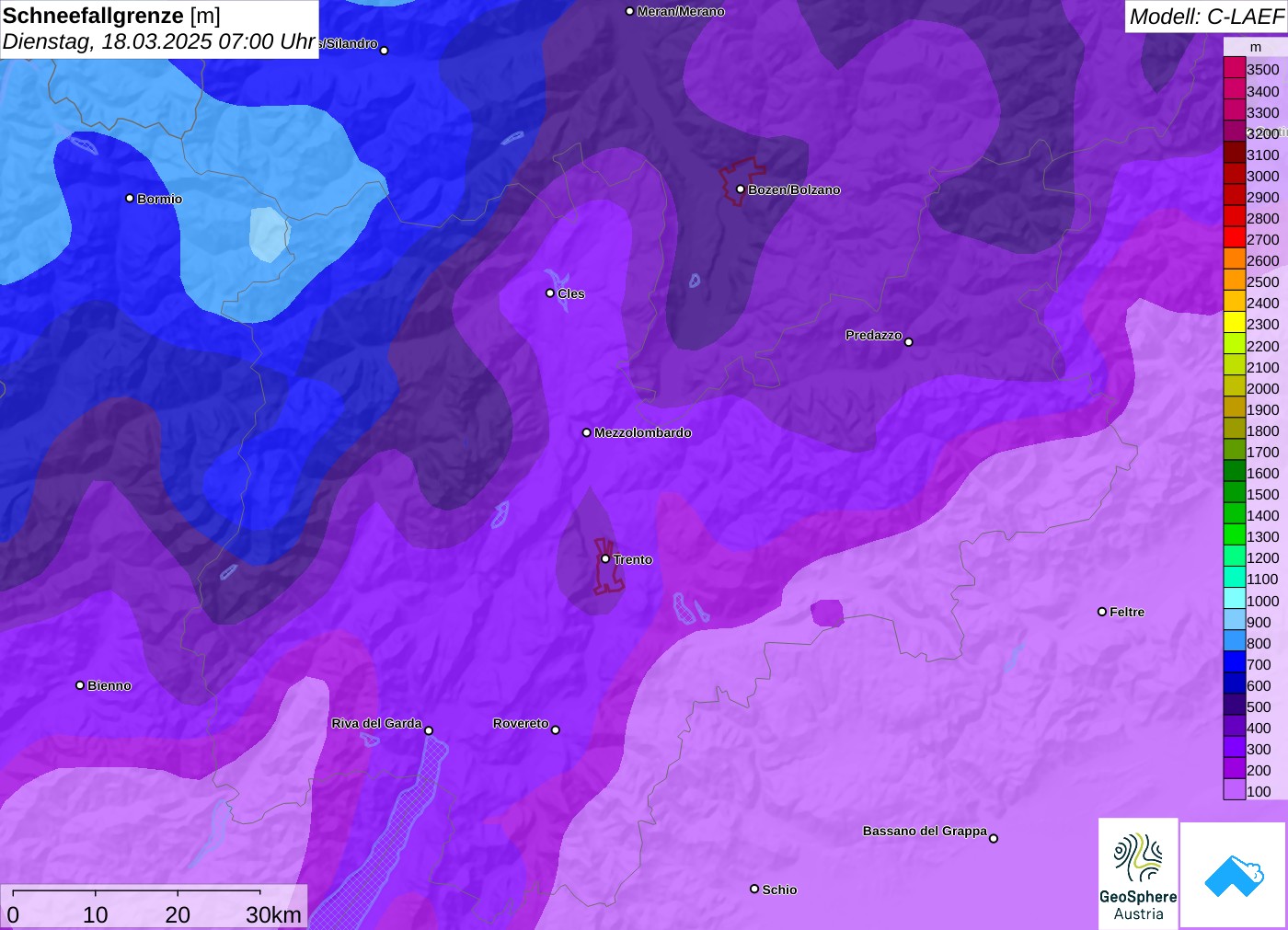Click the 500 legend value
This screenshot has height=930, width=1288.
1259,706
